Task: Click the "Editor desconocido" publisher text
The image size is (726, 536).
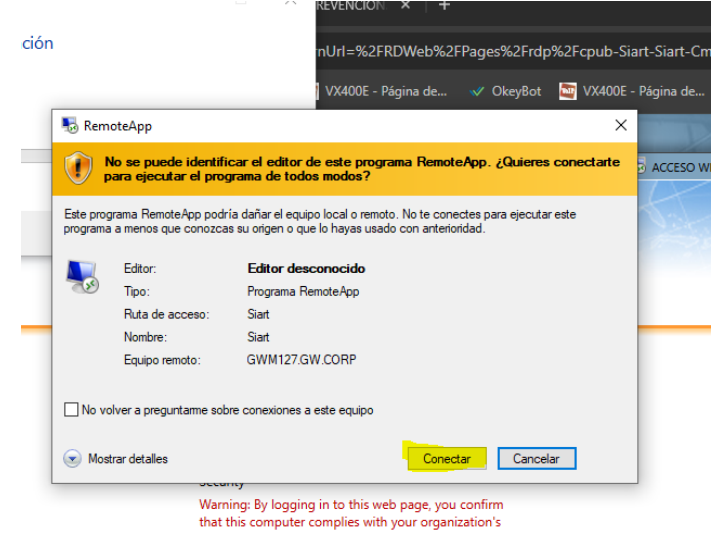Action: coord(306,269)
